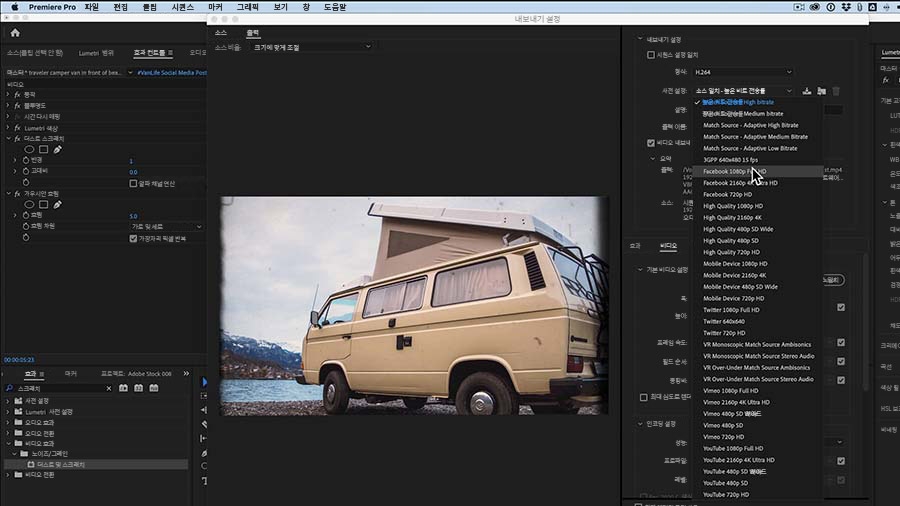Viewport: 900px width, 506px height.
Task: Click the save preset icon next to 사전 설정
Action: pyautogui.click(x=806, y=91)
